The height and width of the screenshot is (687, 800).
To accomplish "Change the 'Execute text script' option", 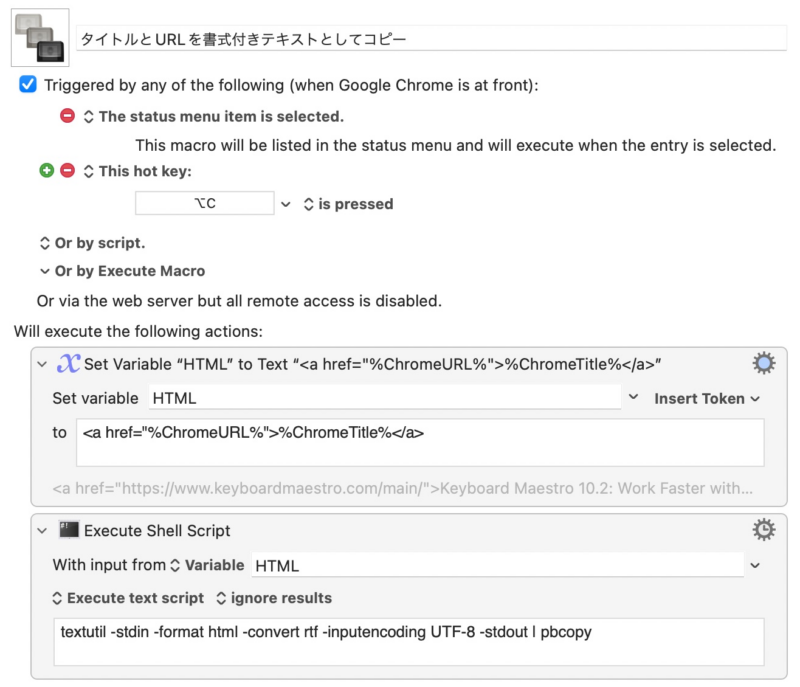I will click(128, 598).
